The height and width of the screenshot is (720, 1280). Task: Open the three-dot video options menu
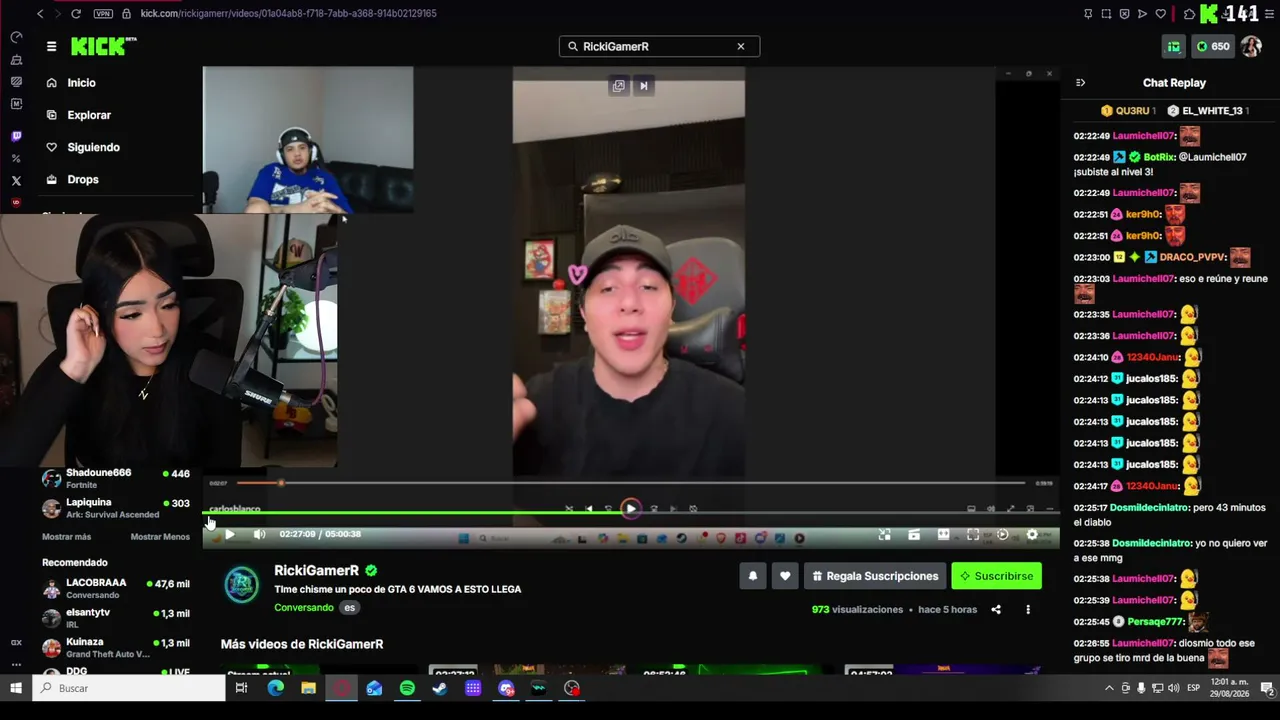(x=1028, y=609)
